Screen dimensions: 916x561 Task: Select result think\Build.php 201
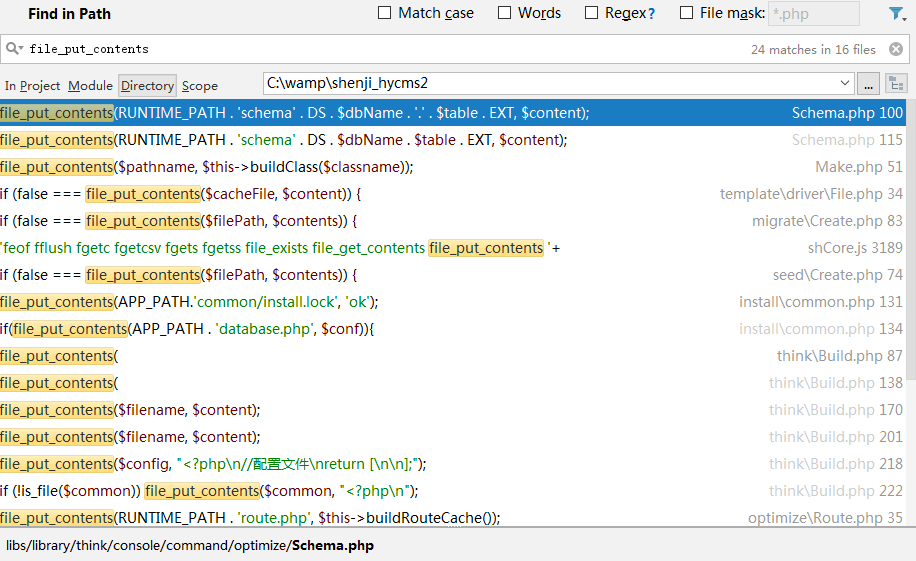click(453, 437)
